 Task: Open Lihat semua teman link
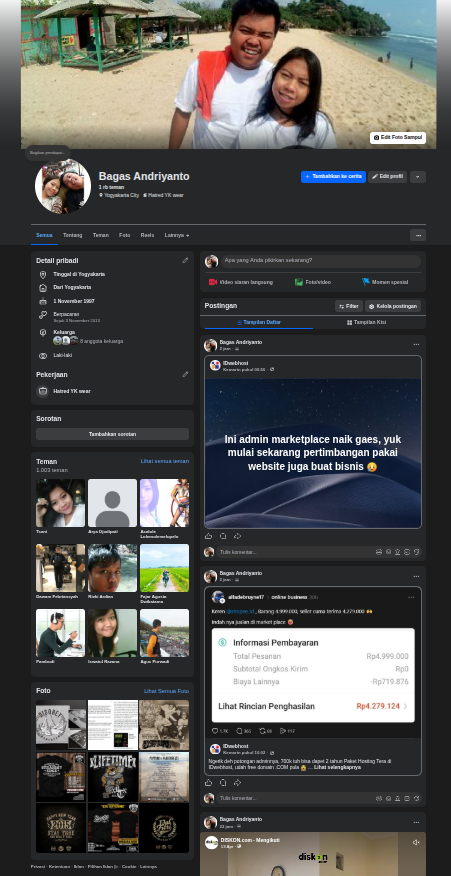point(165,461)
